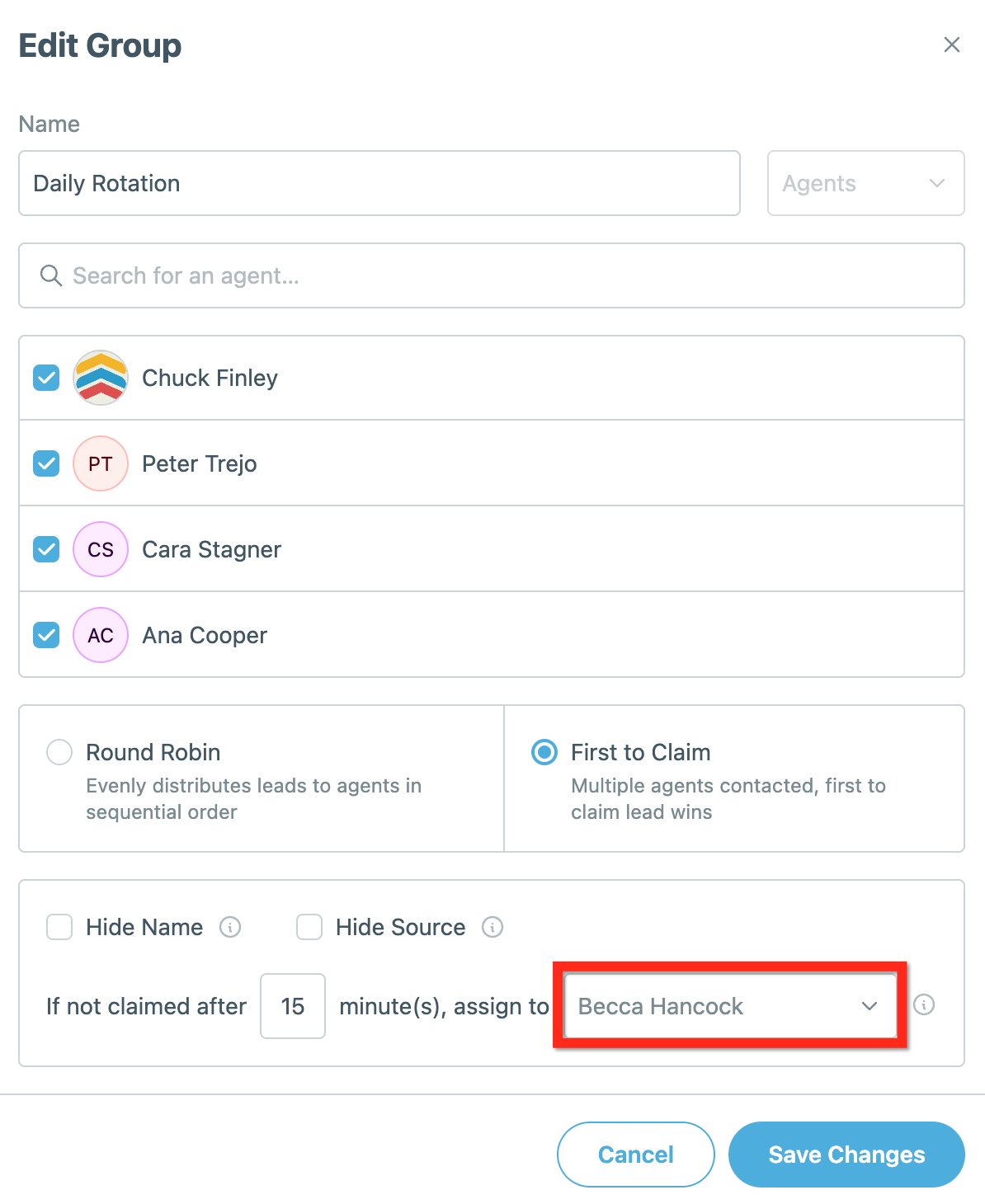Click Save Changes button
The height and width of the screenshot is (1204, 985).
coord(846,1155)
